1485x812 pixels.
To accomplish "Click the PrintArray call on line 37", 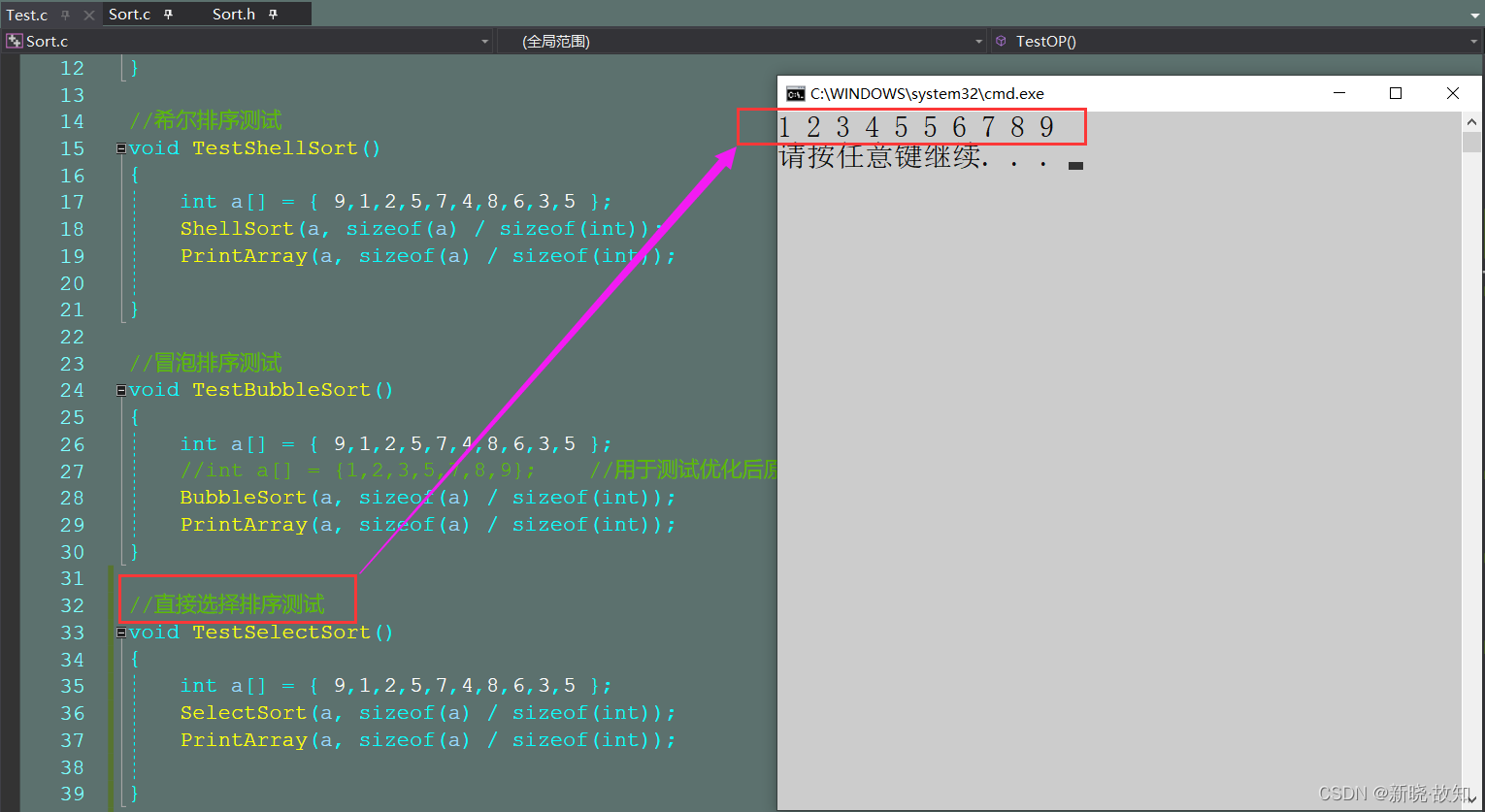I will 243,740.
